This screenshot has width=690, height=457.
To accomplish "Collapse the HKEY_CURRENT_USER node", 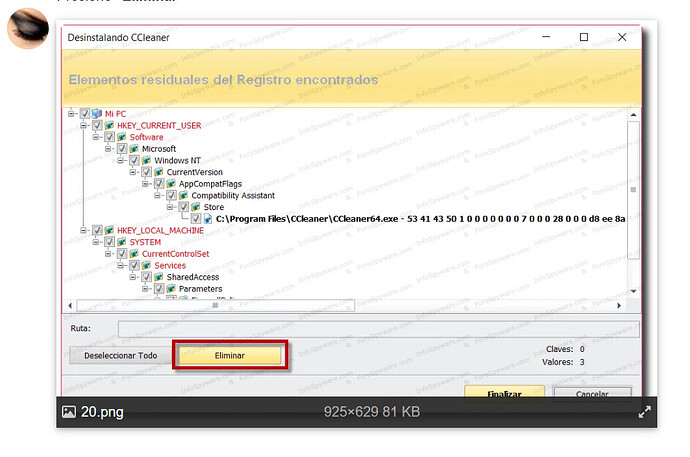I will coord(83,125).
